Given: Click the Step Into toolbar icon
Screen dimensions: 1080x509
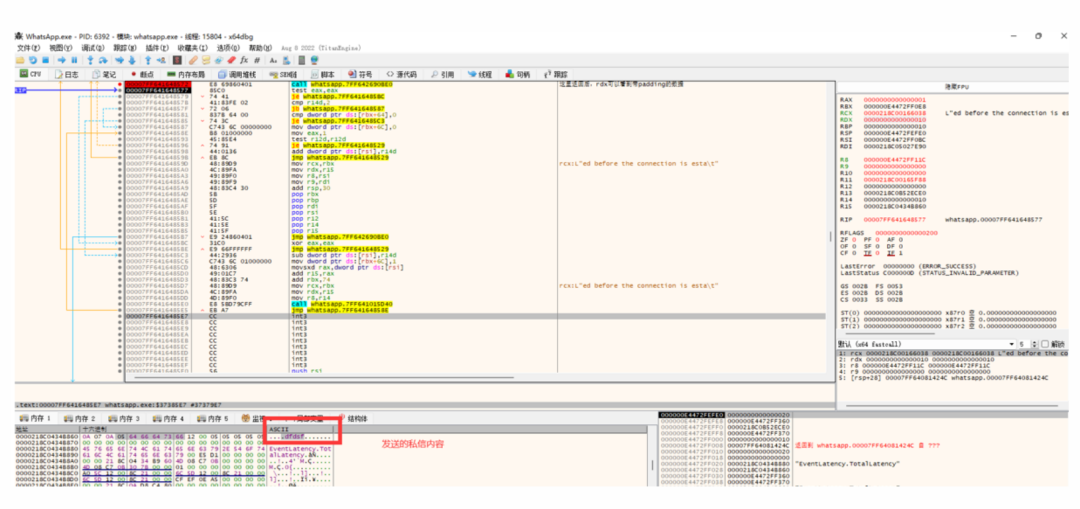Looking at the screenshot, I should (90, 60).
